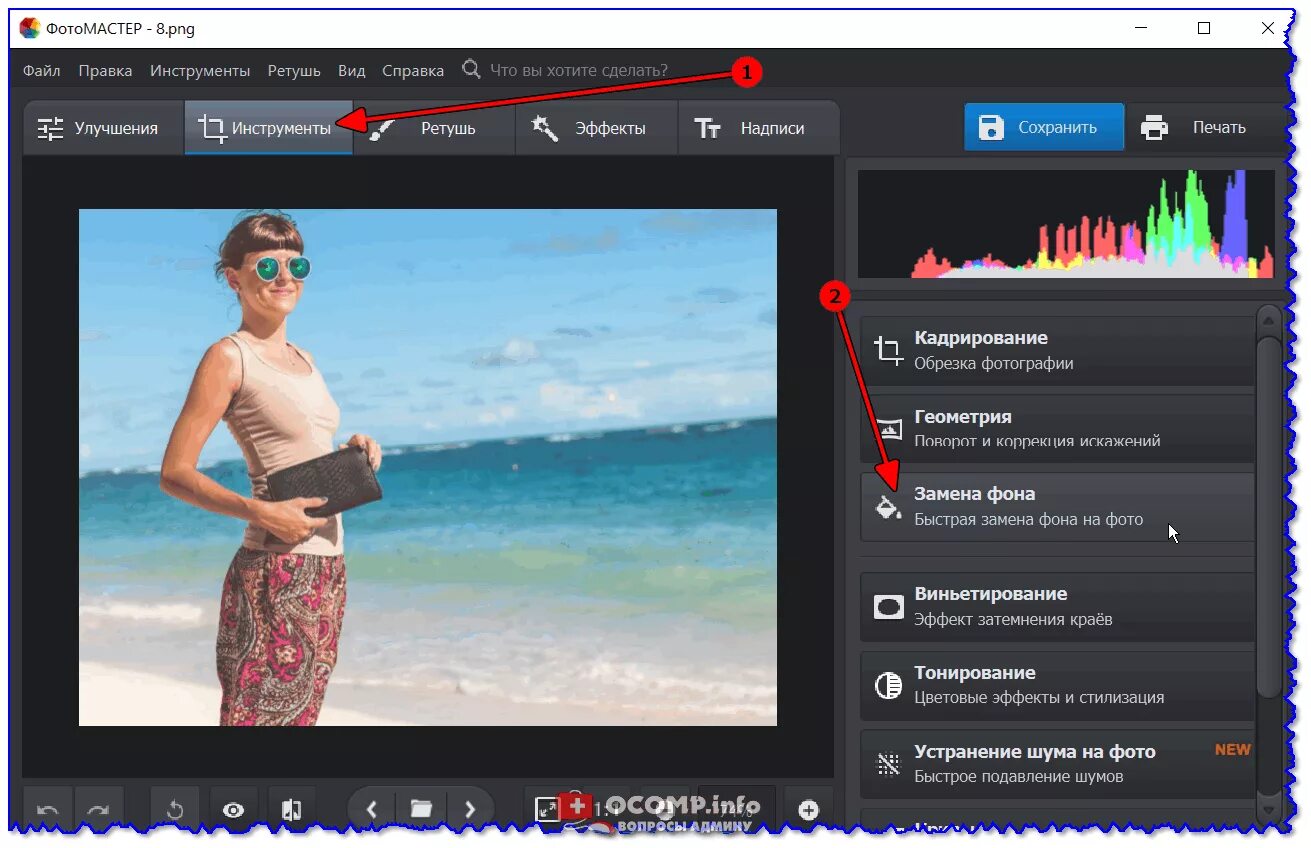Click the search field 'Что вы хотите сделать?'

click(x=579, y=71)
